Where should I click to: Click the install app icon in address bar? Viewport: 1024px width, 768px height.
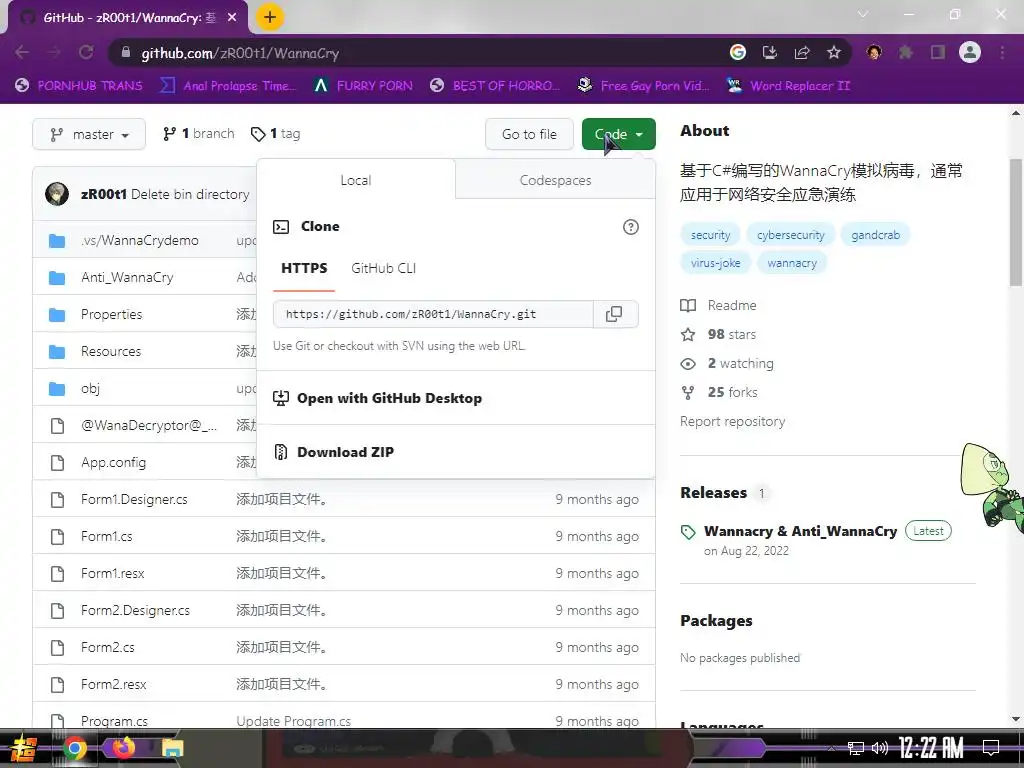(x=770, y=53)
